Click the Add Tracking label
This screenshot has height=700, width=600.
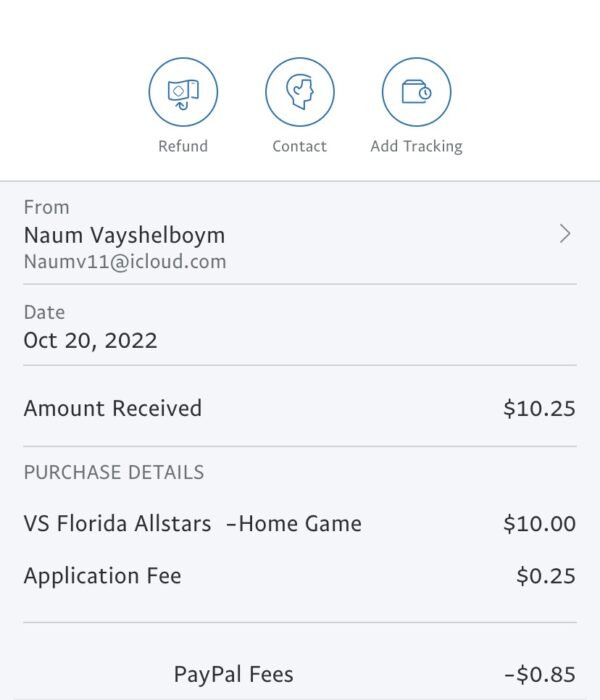[416, 146]
